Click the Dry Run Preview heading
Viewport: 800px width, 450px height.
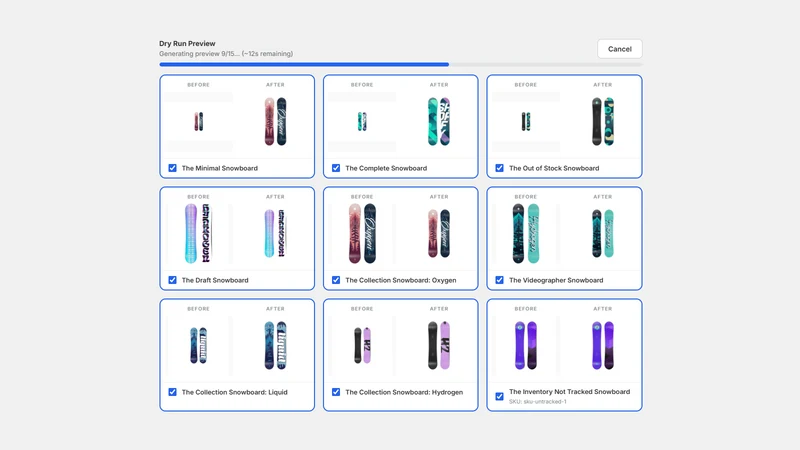(x=187, y=43)
